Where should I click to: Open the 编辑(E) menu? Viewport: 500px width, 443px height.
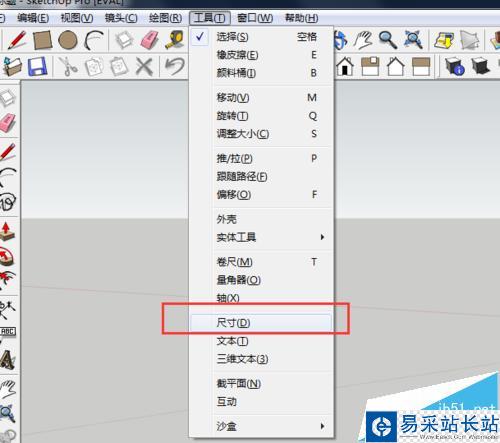33,18
